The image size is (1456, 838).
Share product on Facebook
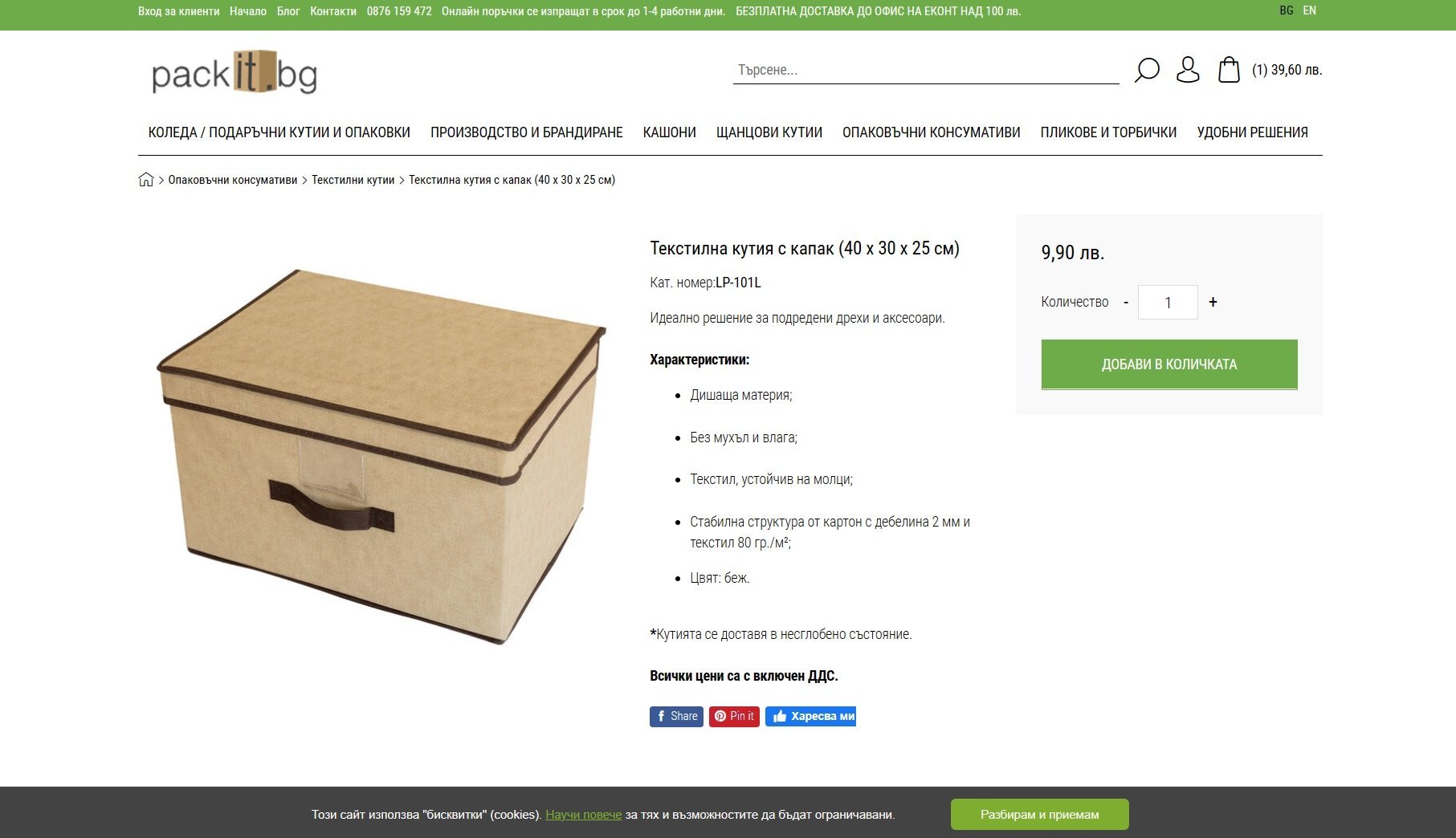coord(676,716)
